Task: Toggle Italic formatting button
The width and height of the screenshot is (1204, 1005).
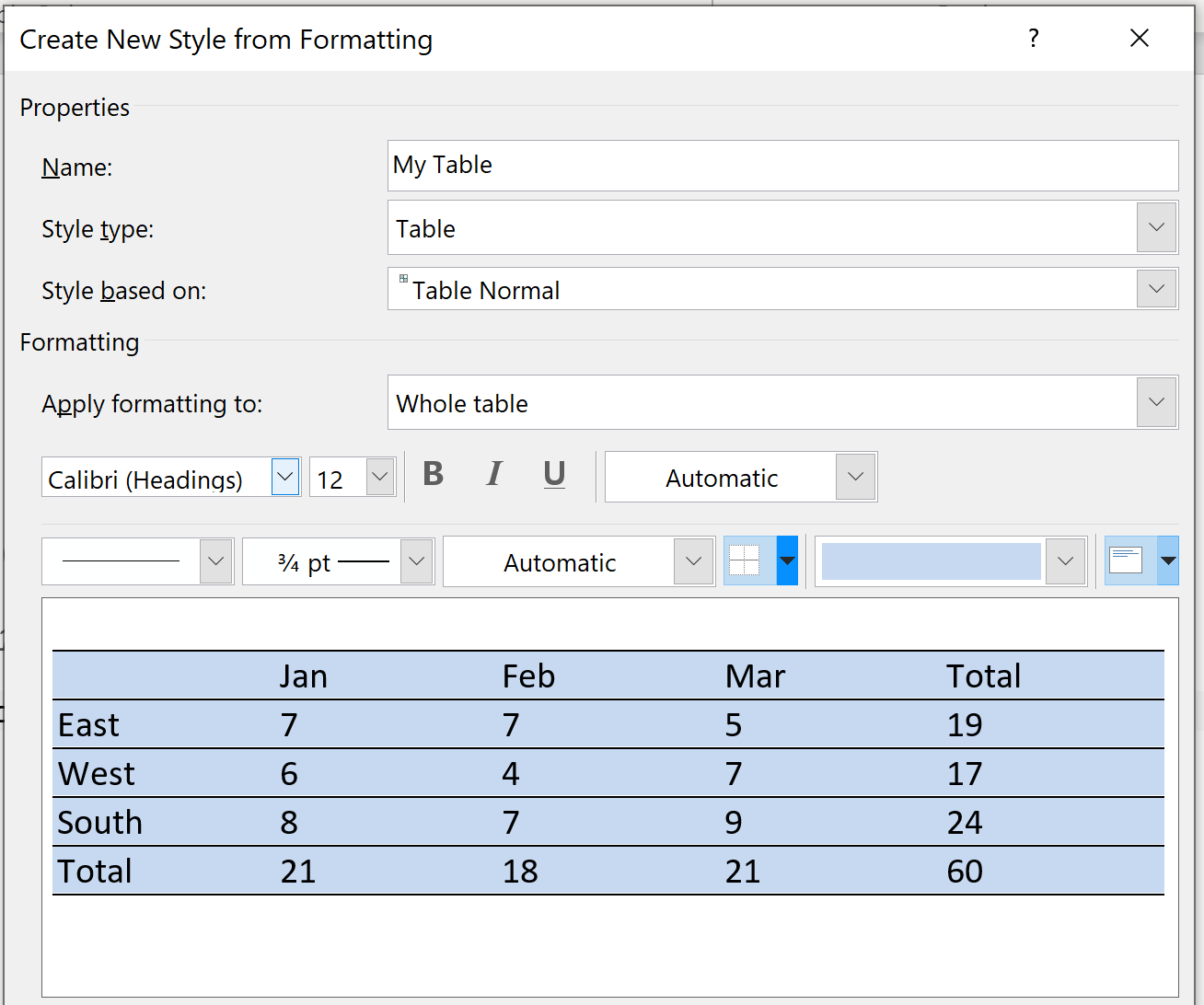Action: (494, 475)
